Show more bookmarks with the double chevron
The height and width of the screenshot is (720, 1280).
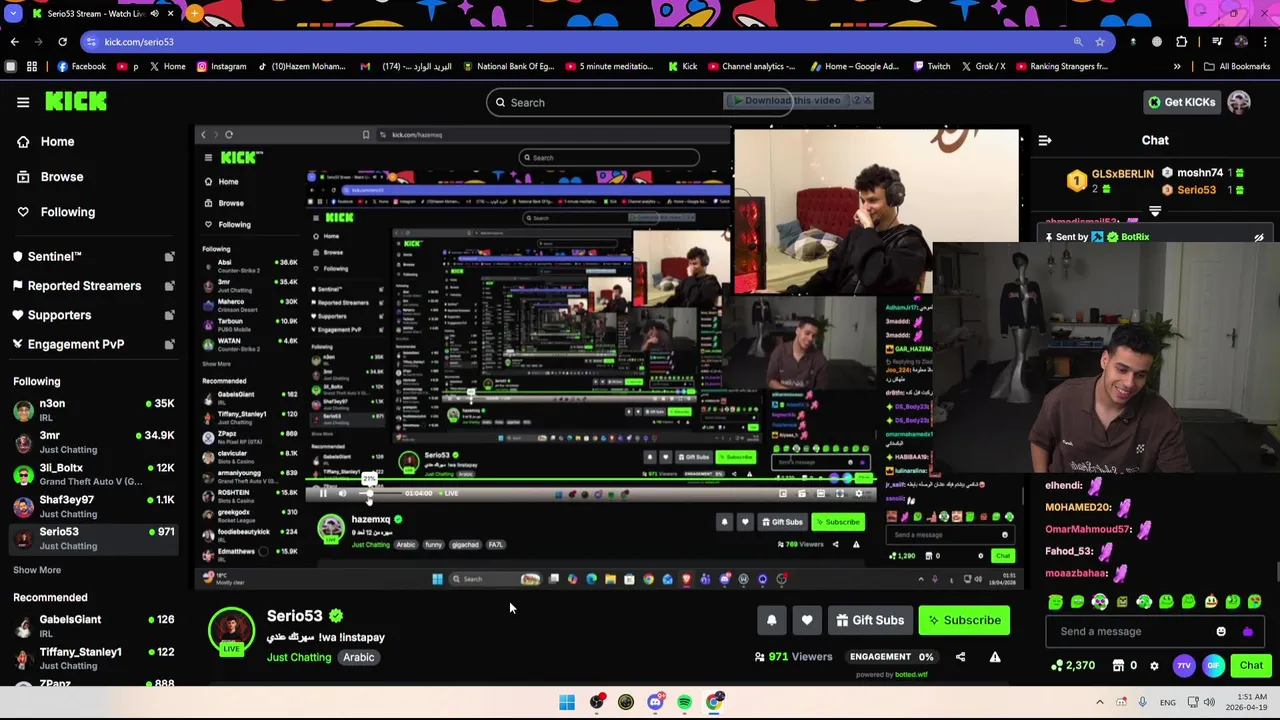[1177, 67]
